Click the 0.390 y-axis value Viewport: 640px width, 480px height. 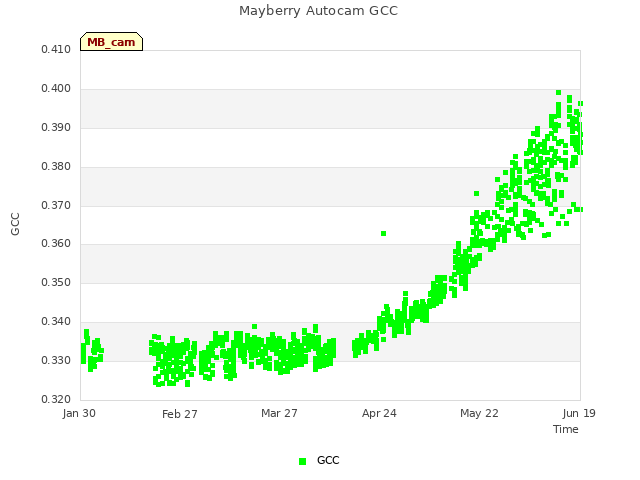pyautogui.click(x=56, y=128)
